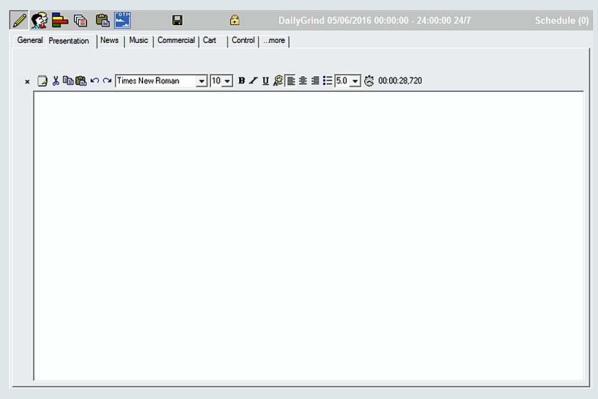
Task: Switch to the Commercial tab
Action: (x=176, y=40)
